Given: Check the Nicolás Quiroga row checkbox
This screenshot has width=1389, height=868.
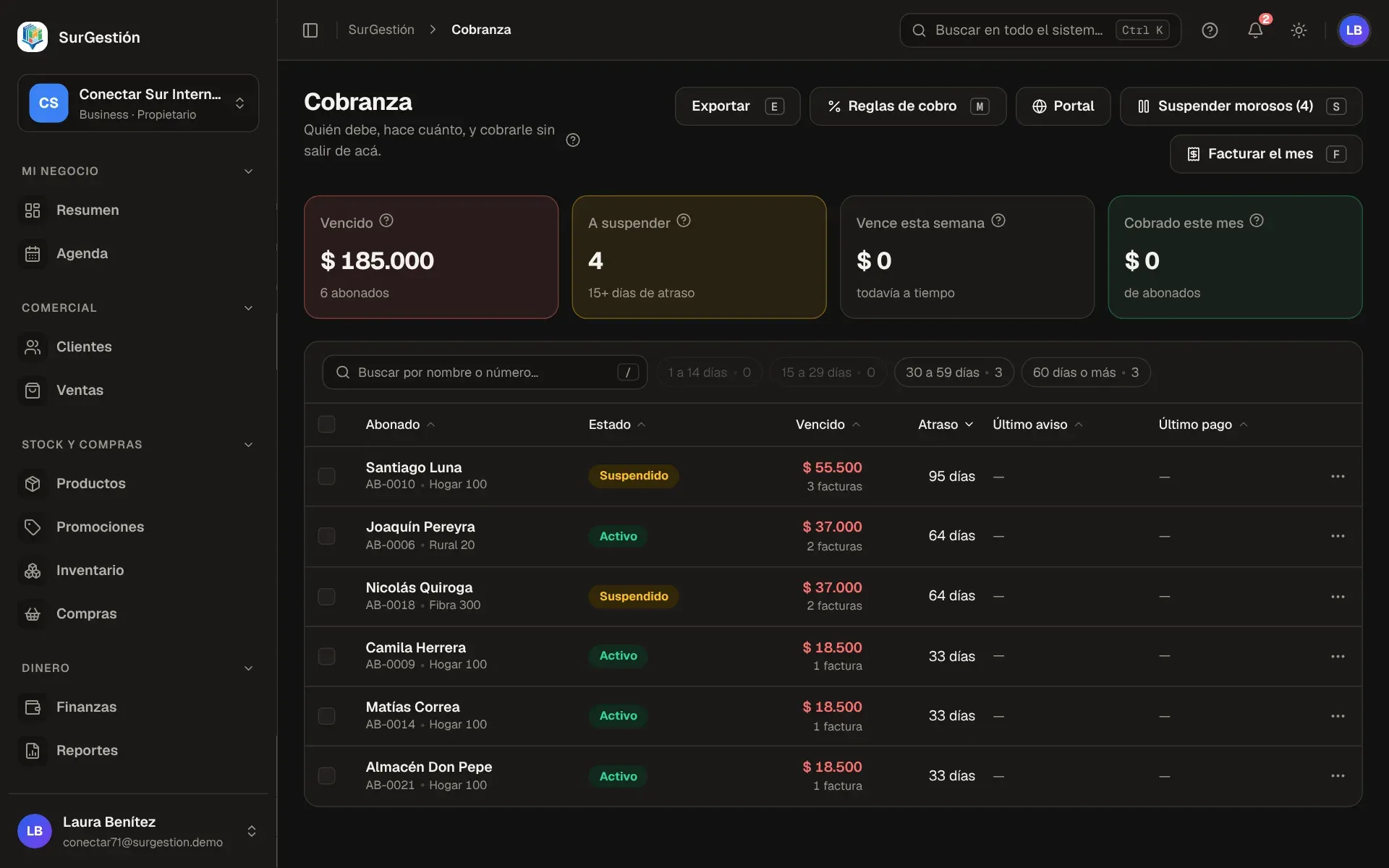Looking at the screenshot, I should point(327,597).
